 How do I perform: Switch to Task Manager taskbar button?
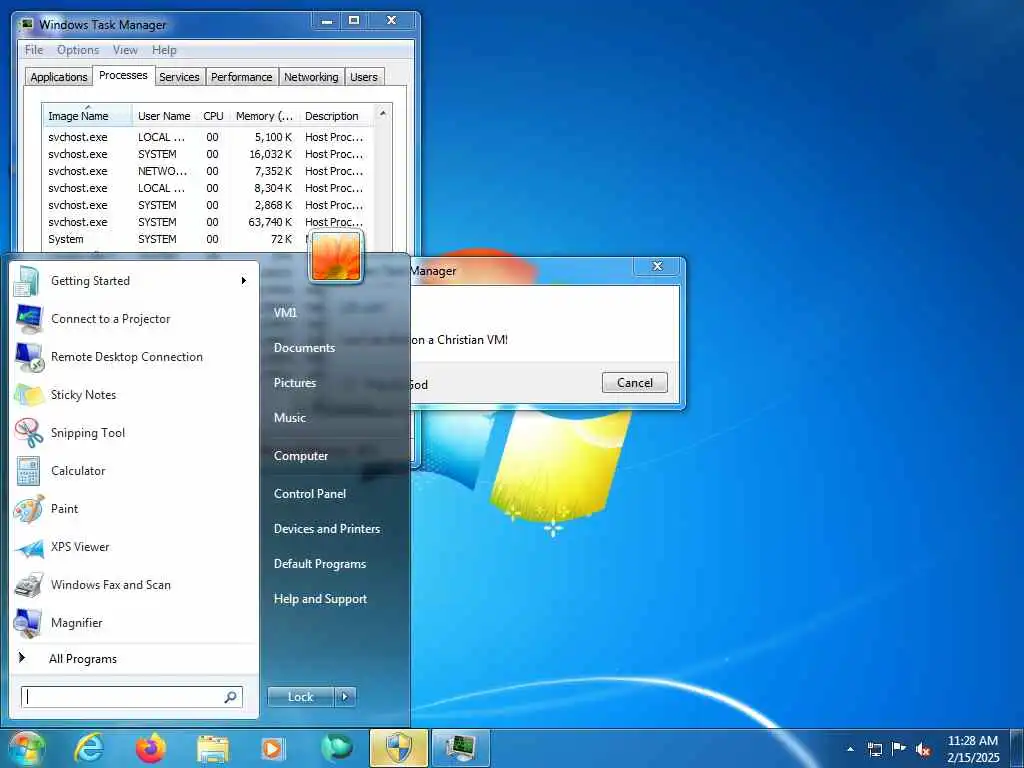pos(461,748)
